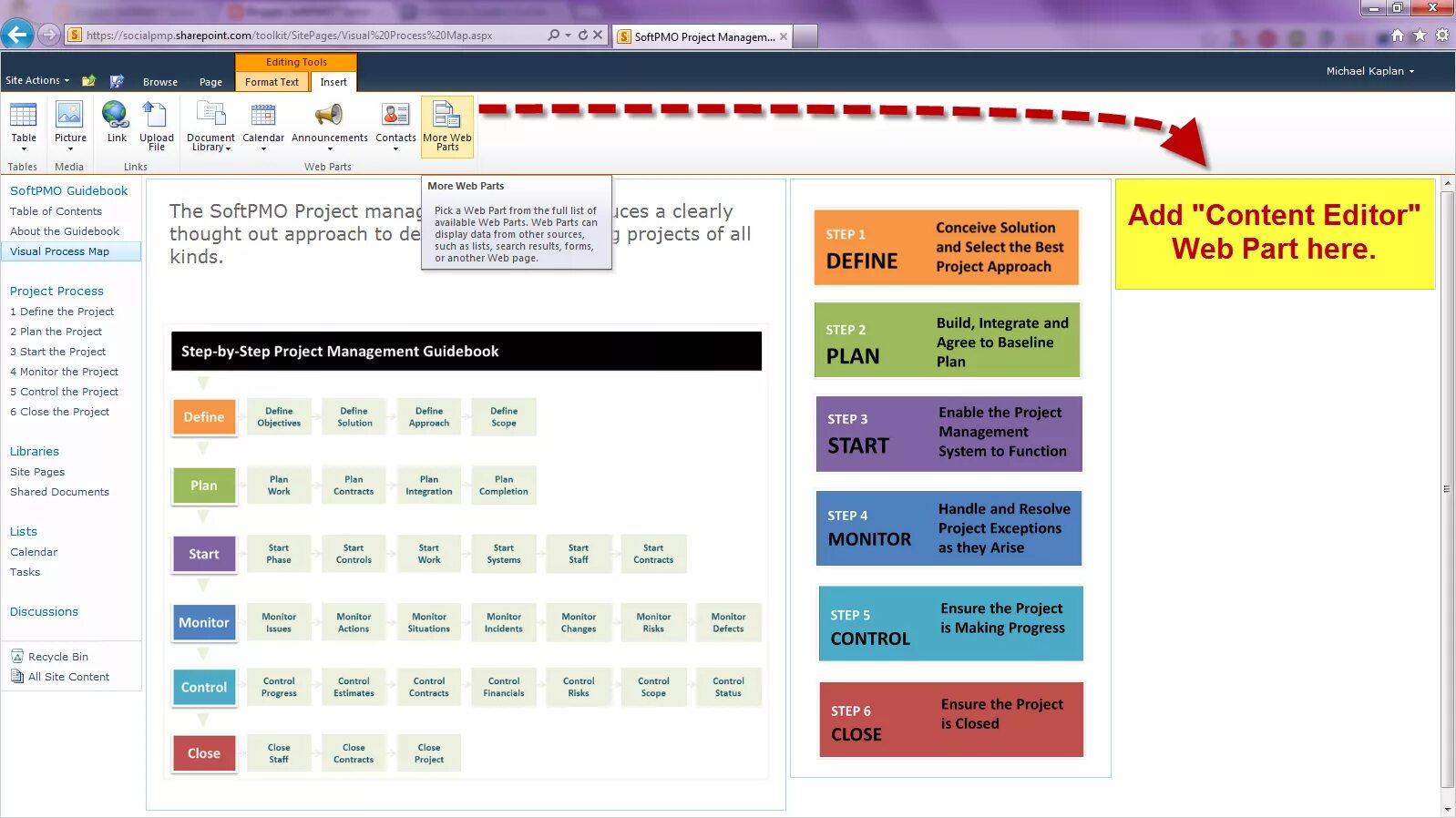The width and height of the screenshot is (1456, 818).
Task: Click the Announcements megaphone icon
Action: [x=329, y=115]
